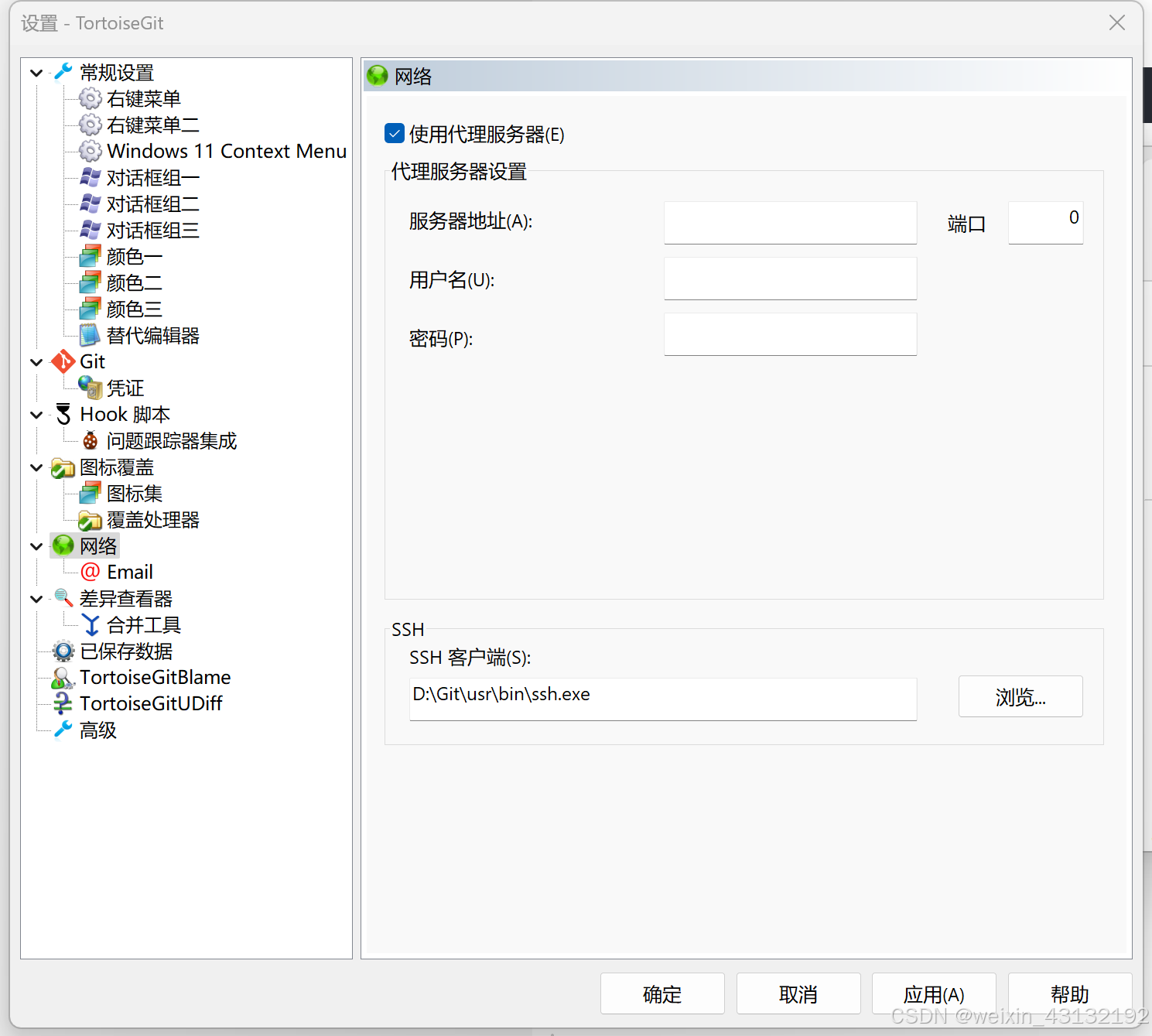
Task: Focus the 用户名 input field
Action: click(790, 279)
